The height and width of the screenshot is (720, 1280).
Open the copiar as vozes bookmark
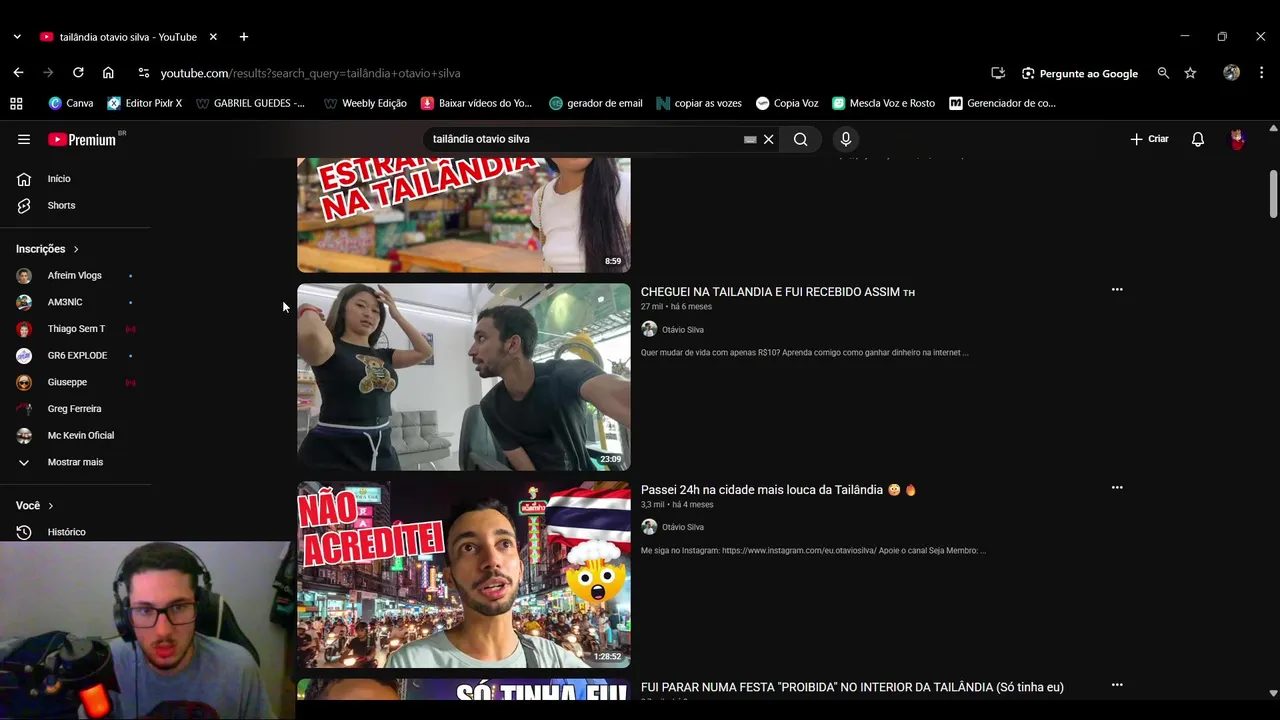pos(699,103)
